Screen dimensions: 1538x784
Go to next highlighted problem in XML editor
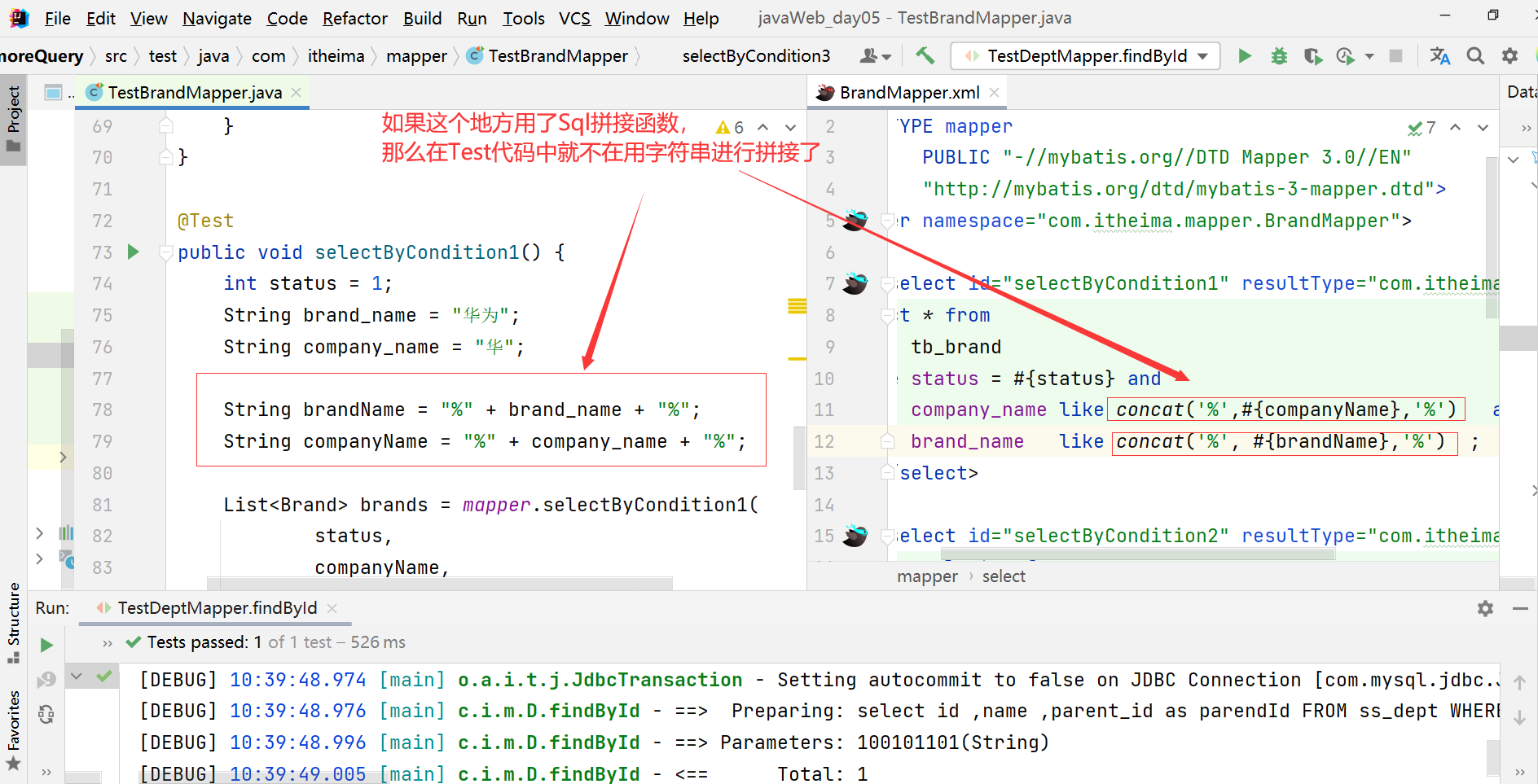tap(1483, 128)
